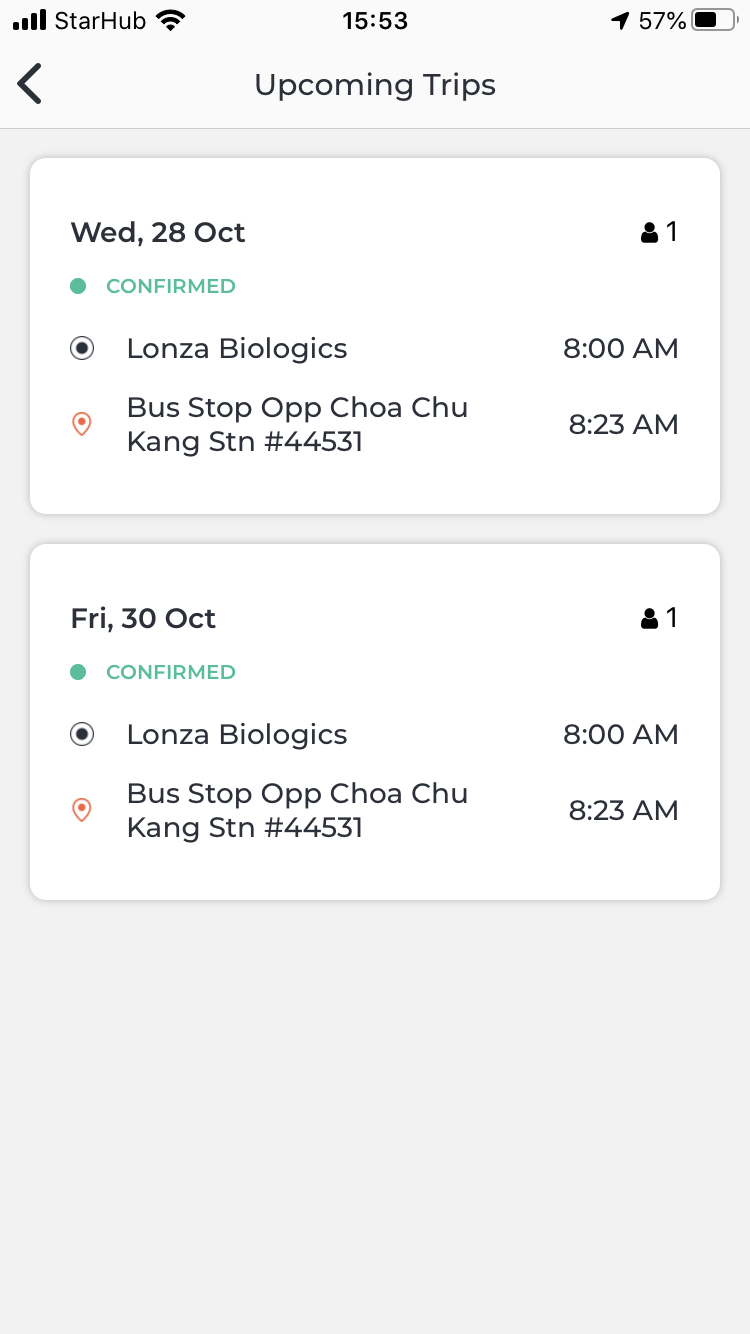This screenshot has height=1334, width=750.
Task: Select Lonza Biologics pickup in Wed trip
Action: coord(237,349)
